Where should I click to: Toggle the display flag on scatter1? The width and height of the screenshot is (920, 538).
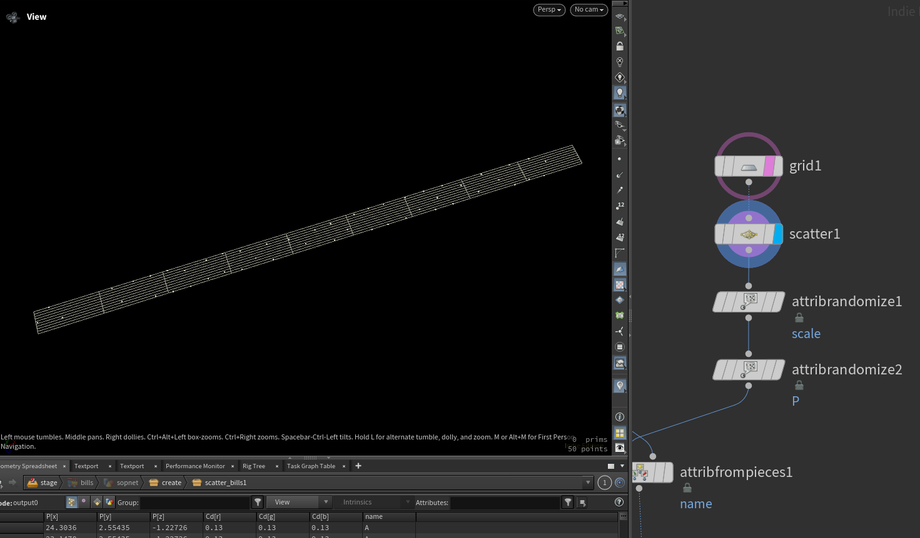[777, 234]
